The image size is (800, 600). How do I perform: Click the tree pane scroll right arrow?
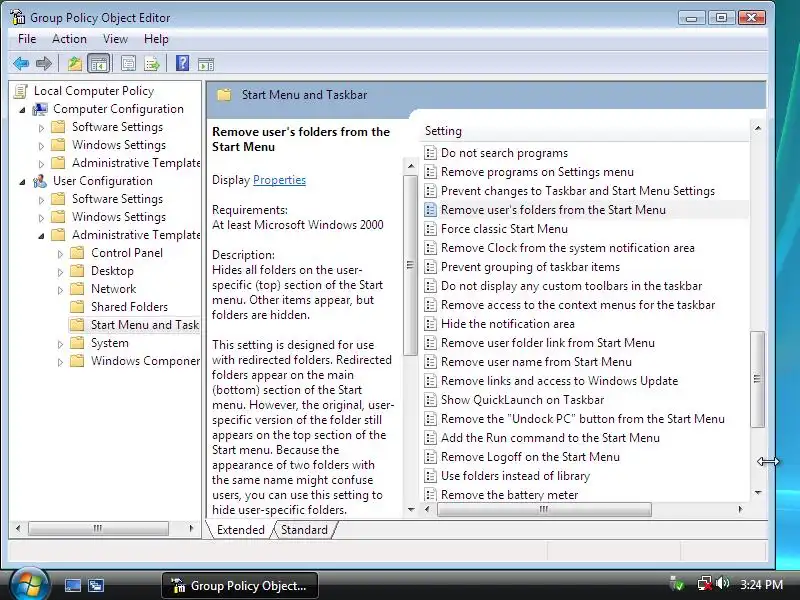(191, 528)
